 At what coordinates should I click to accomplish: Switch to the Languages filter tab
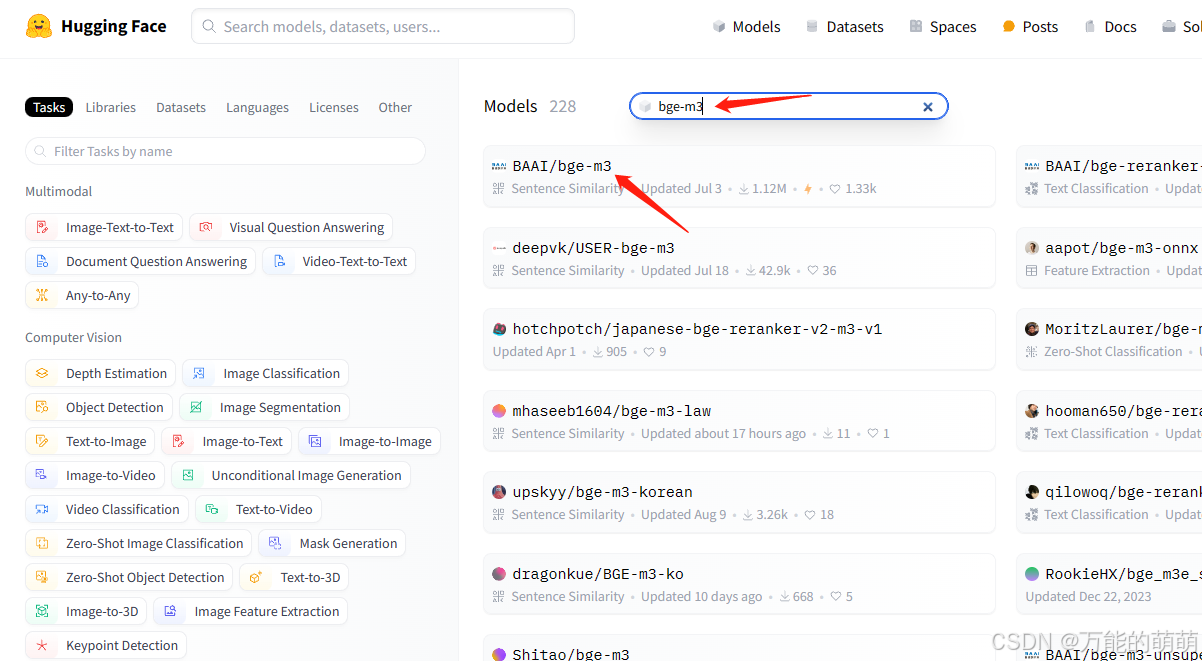click(x=257, y=107)
